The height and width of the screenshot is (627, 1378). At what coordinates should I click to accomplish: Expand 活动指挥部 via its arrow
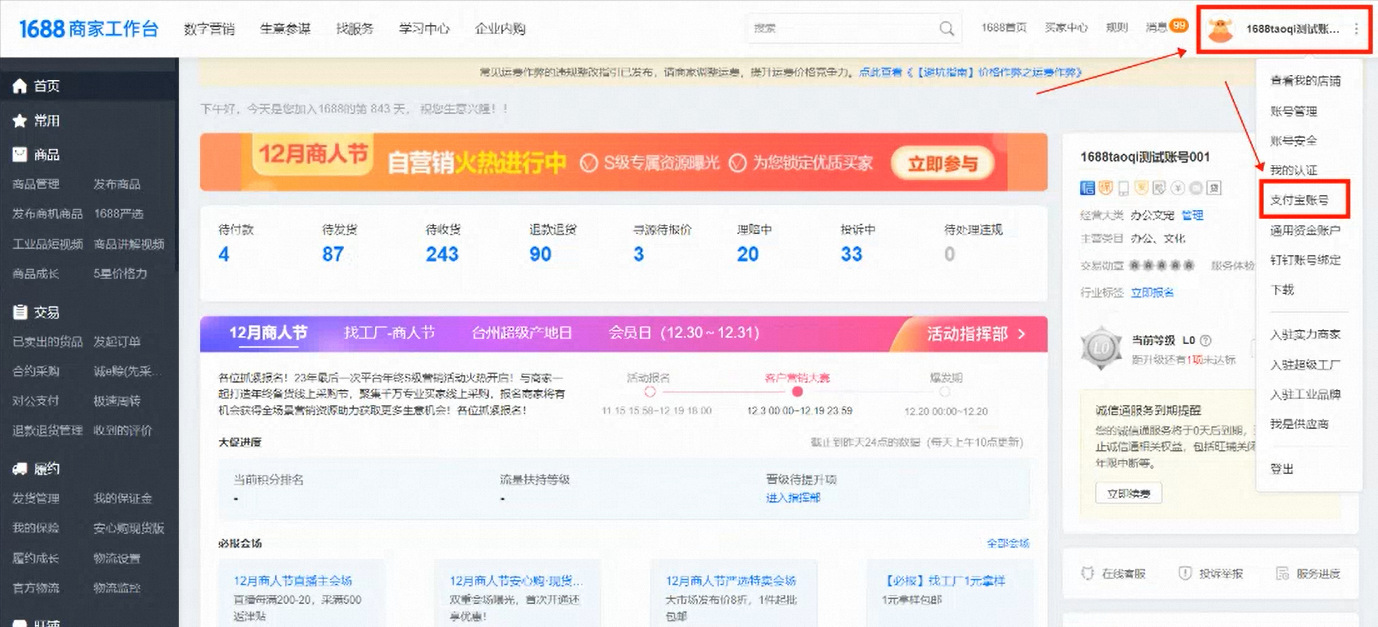tap(1021, 334)
